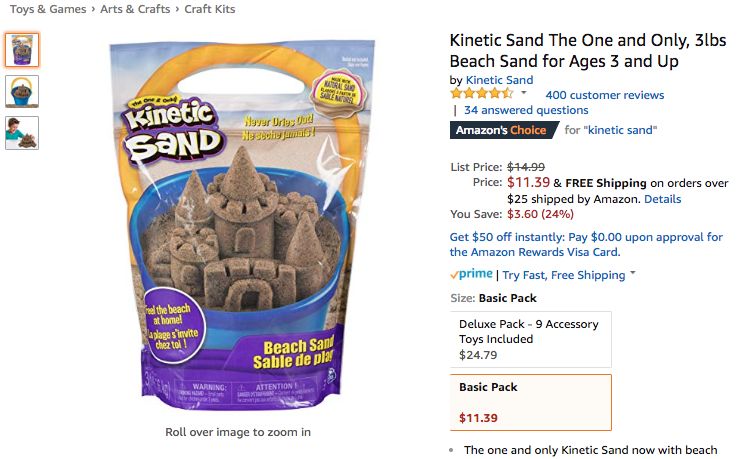Select the third thumbnail showing child playing
Image resolution: width=744 pixels, height=459 pixels.
22,132
